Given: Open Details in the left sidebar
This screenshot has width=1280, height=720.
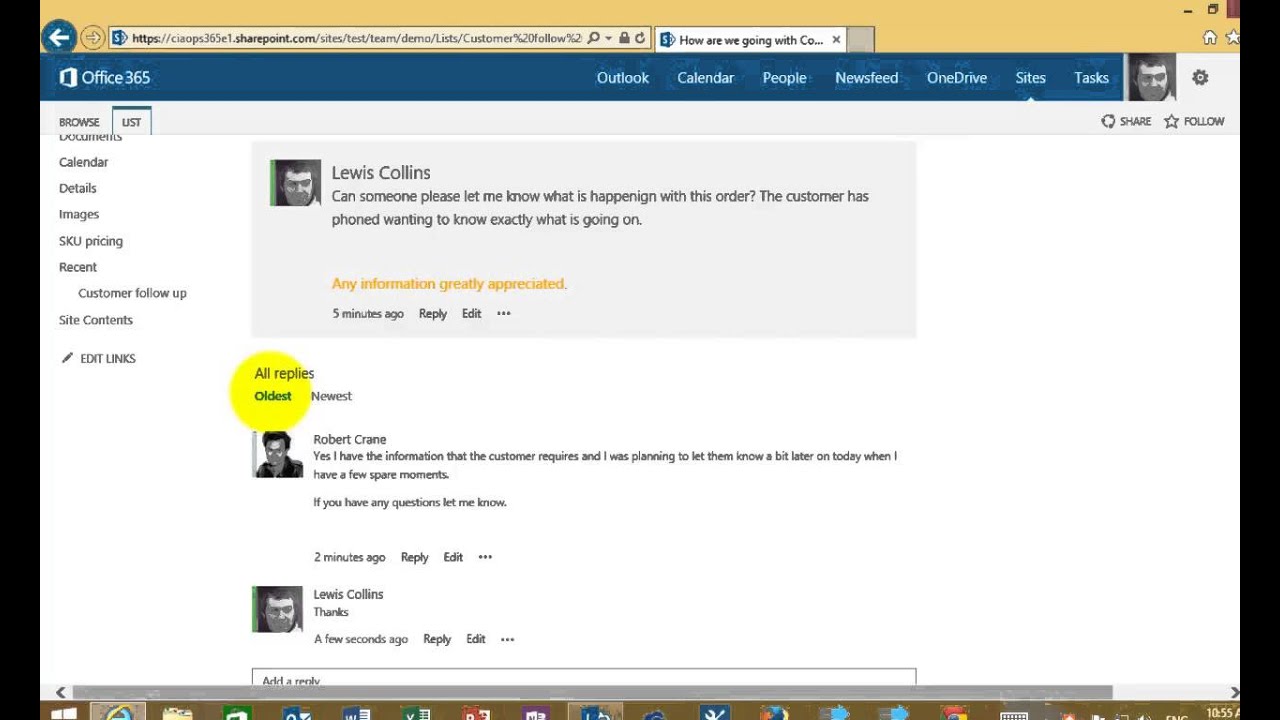Looking at the screenshot, I should coord(78,188).
